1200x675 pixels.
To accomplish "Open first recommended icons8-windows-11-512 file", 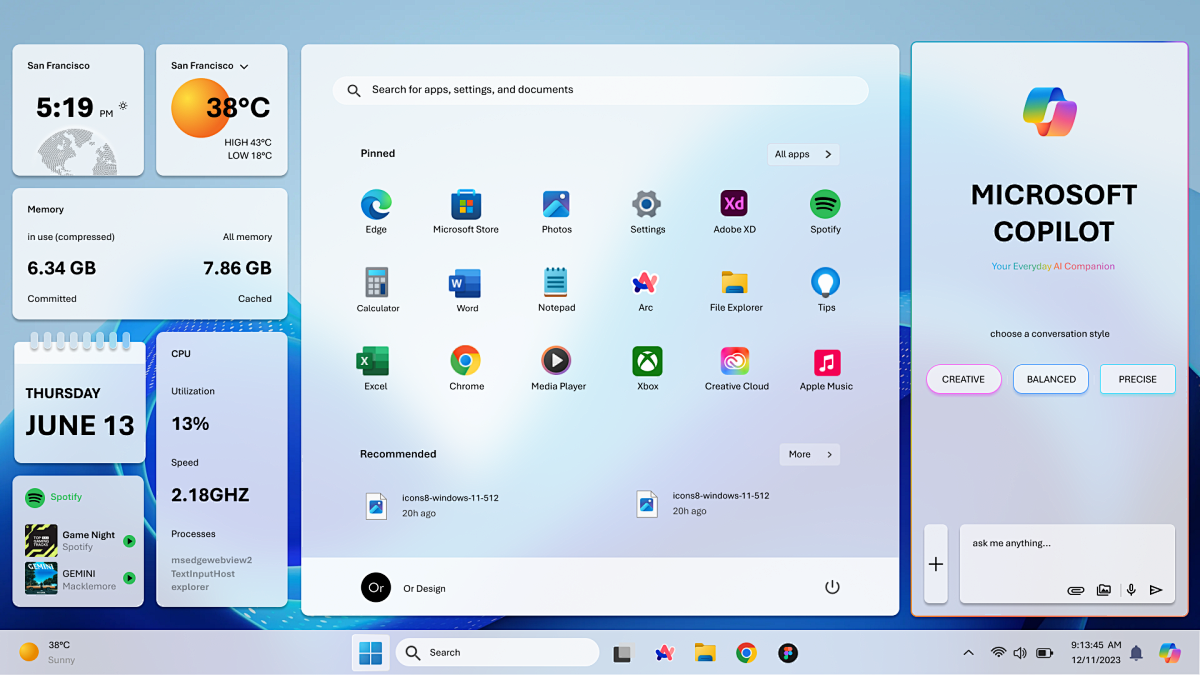I will 432,504.
